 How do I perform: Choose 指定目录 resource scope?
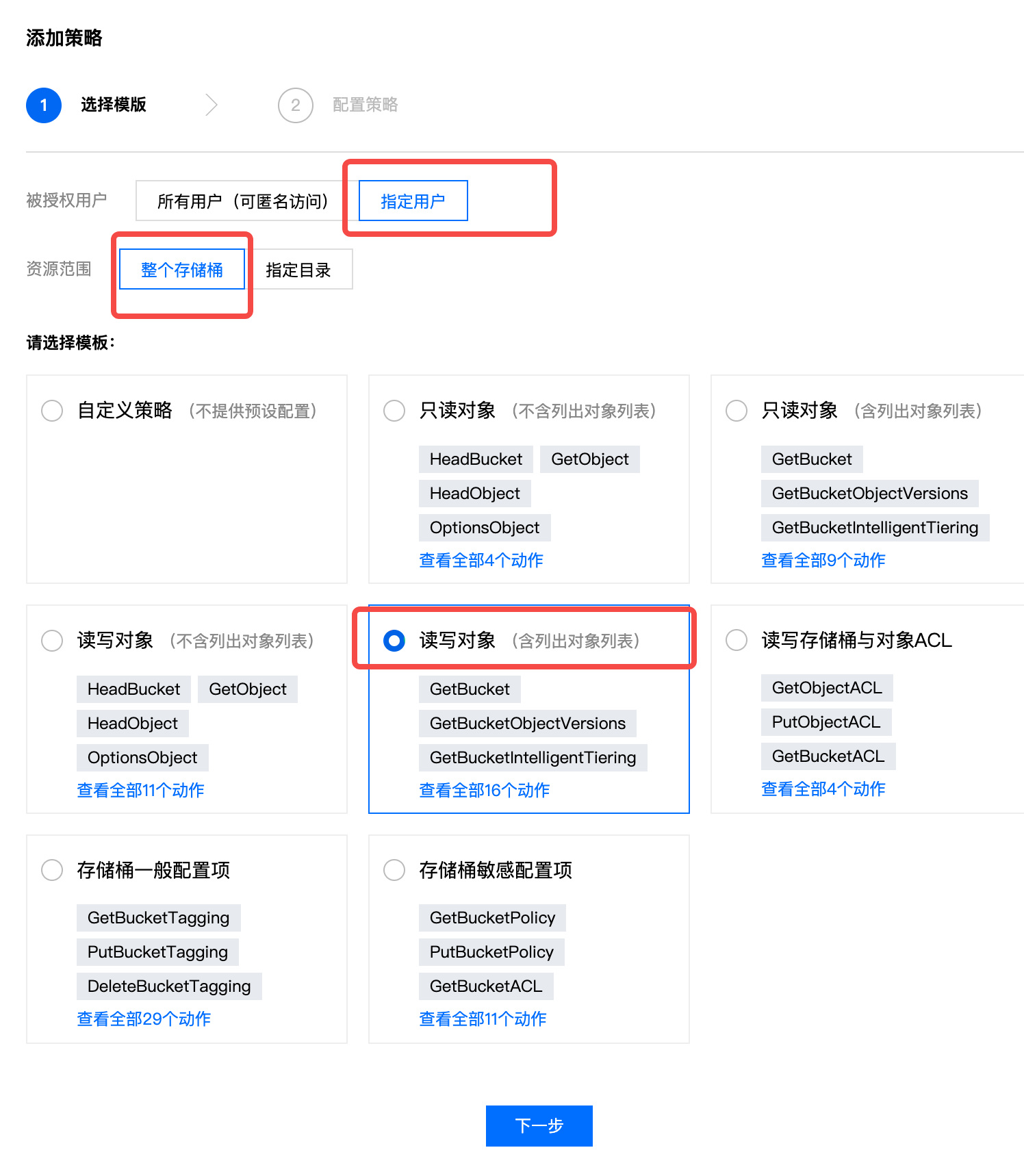pyautogui.click(x=298, y=269)
